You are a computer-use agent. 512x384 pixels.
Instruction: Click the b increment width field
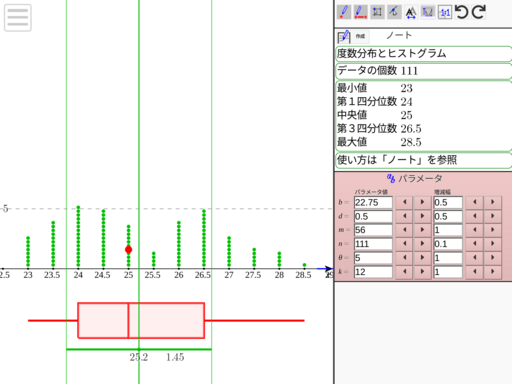(448, 202)
